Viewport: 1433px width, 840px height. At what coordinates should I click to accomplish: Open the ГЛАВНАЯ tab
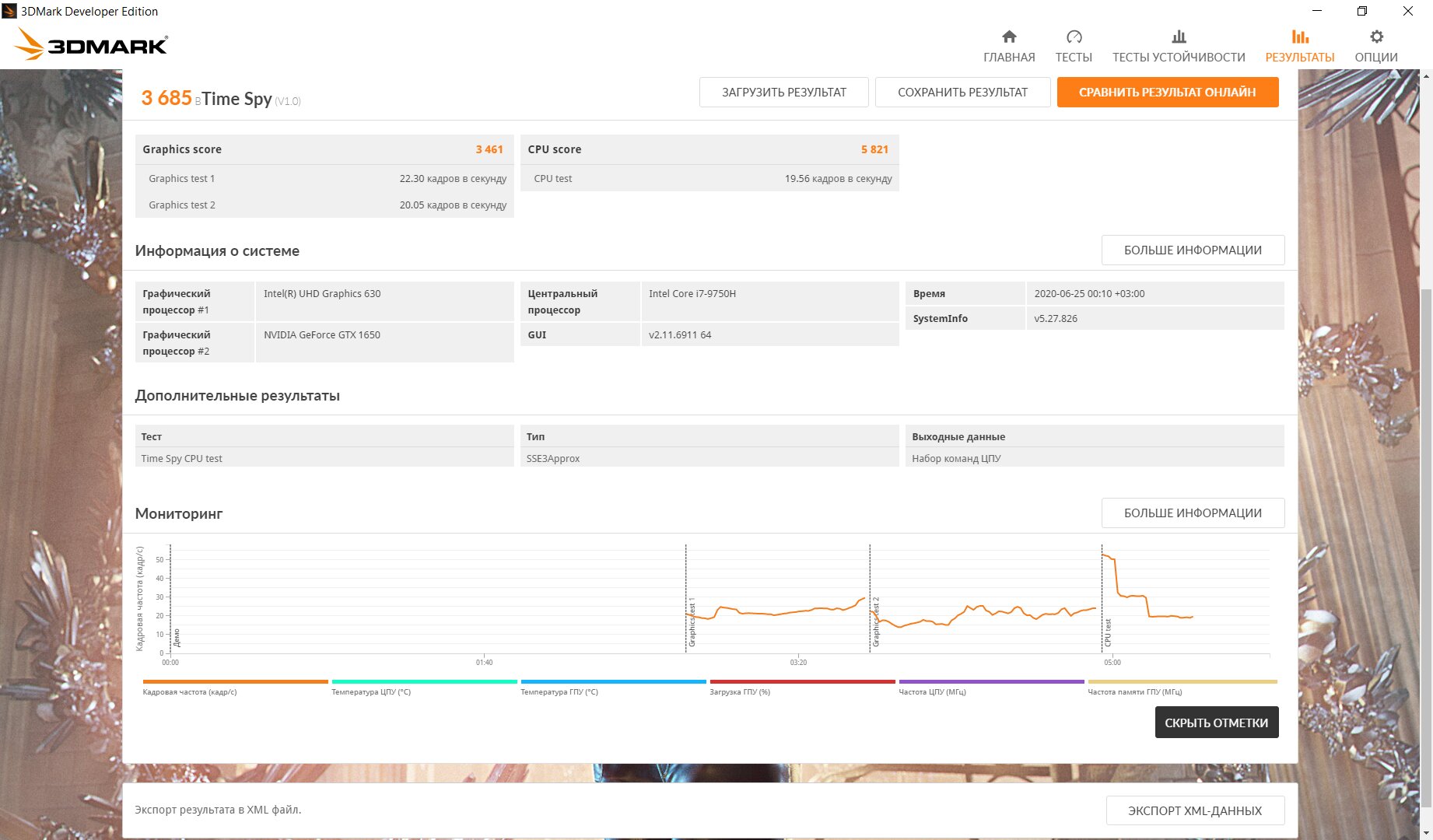tap(1009, 57)
